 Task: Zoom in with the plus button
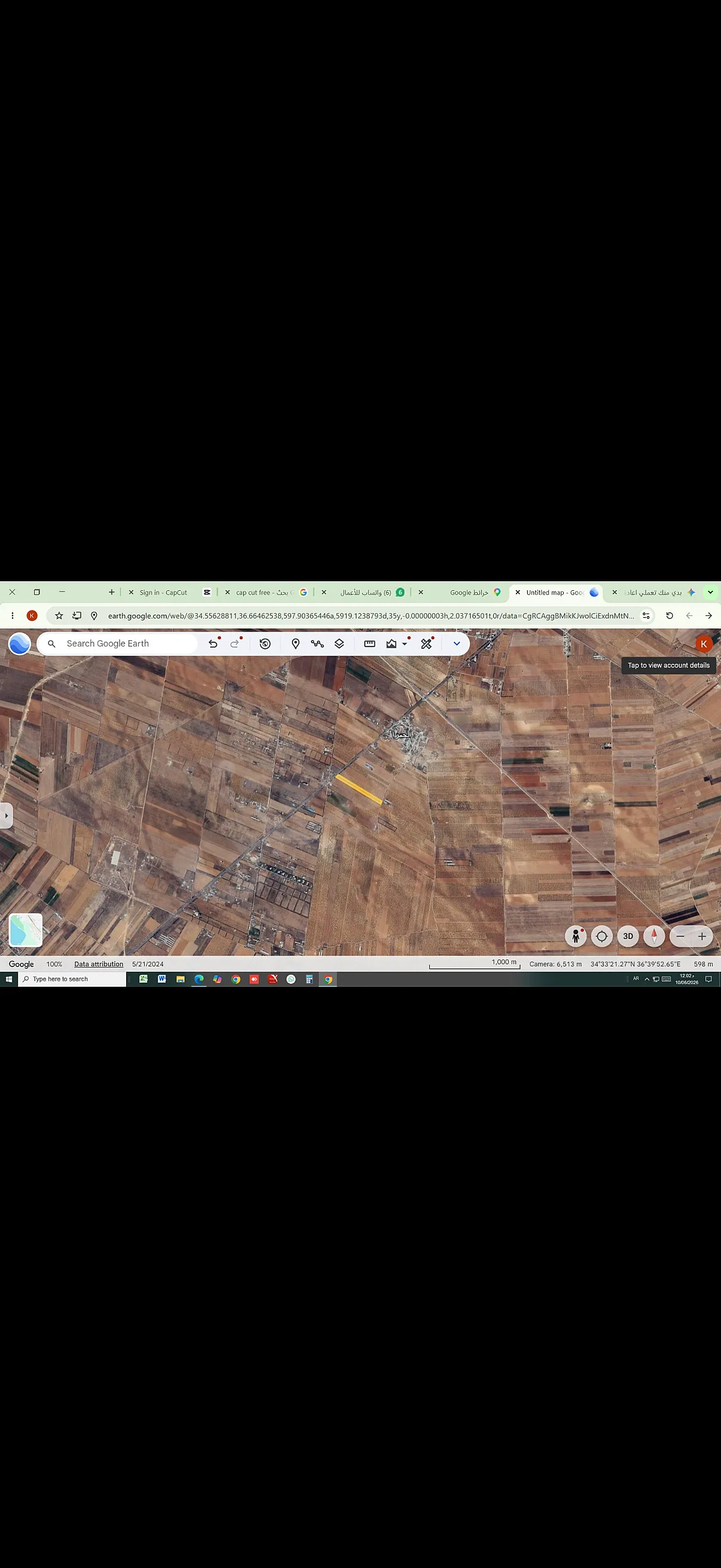[702, 936]
